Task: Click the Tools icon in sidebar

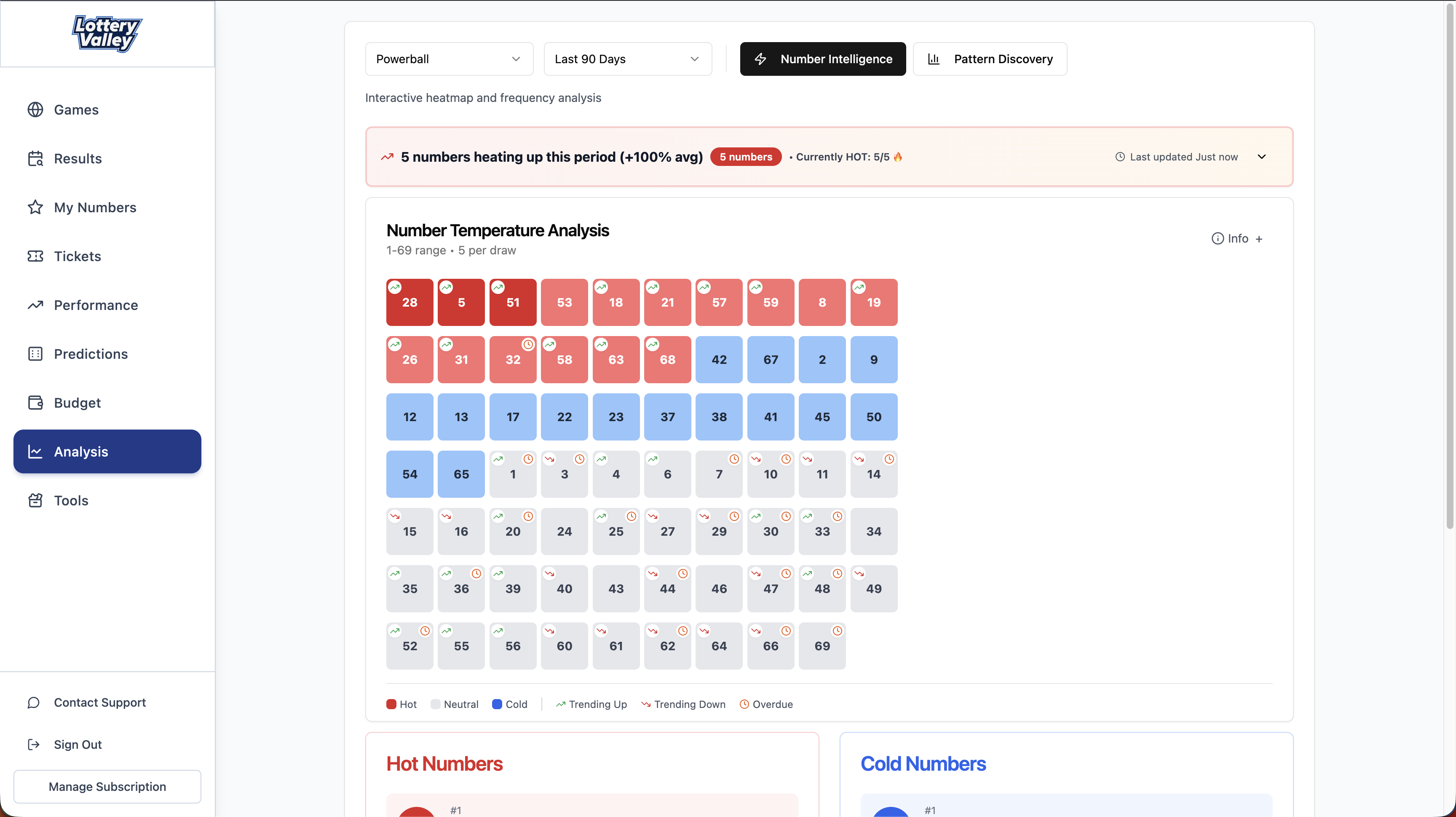Action: 35,500
